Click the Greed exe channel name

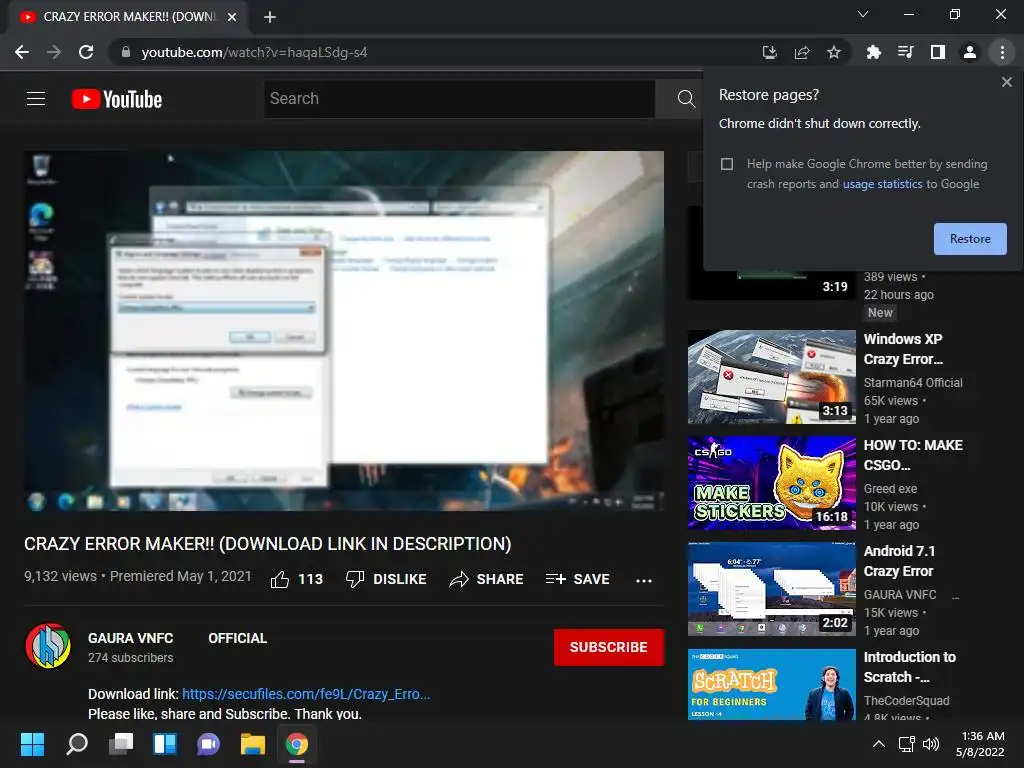(x=890, y=488)
